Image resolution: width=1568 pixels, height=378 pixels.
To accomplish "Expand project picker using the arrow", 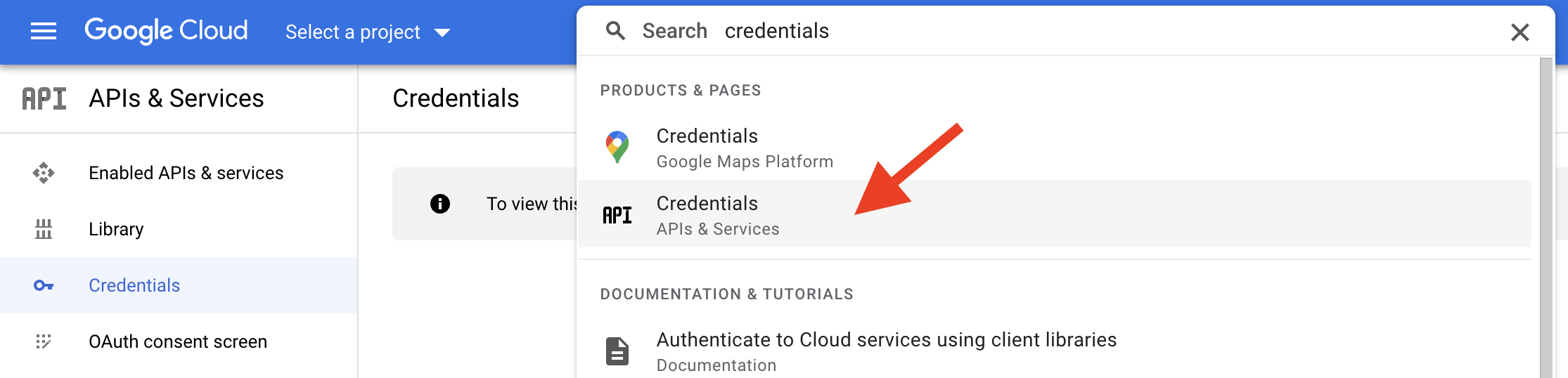I will 442,33.
